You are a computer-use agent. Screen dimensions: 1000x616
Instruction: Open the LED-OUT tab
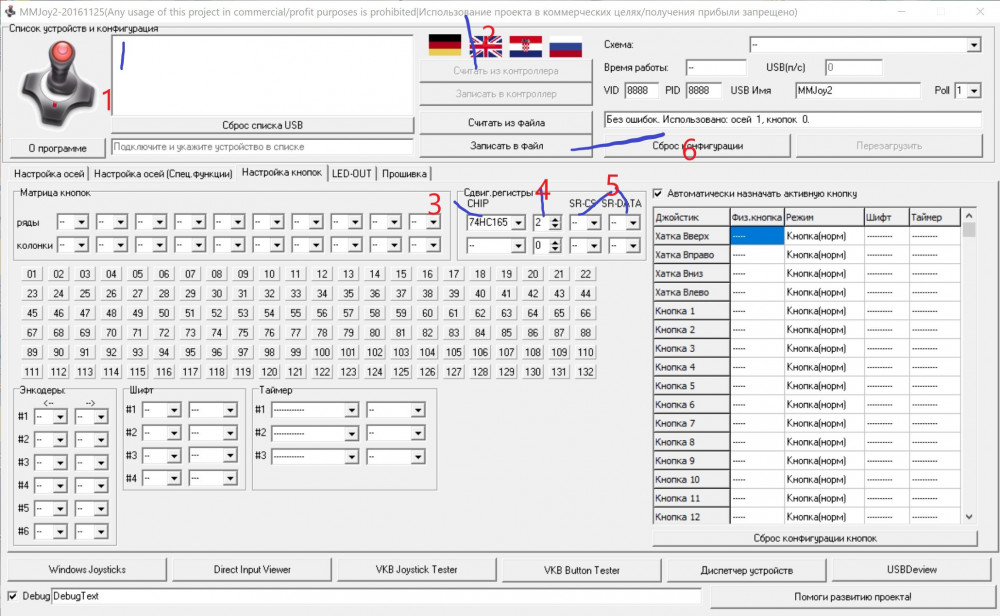[x=351, y=173]
